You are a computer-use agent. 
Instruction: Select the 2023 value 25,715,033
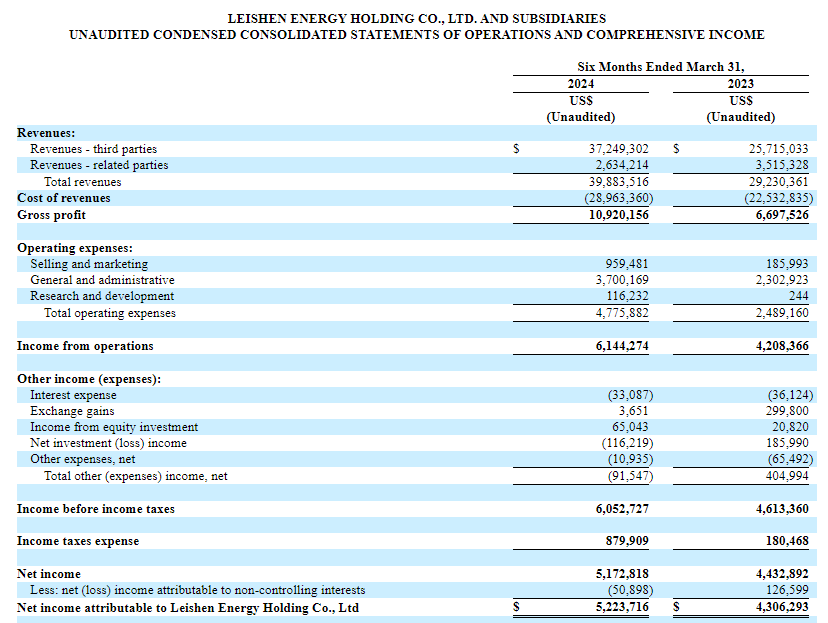tap(778, 149)
